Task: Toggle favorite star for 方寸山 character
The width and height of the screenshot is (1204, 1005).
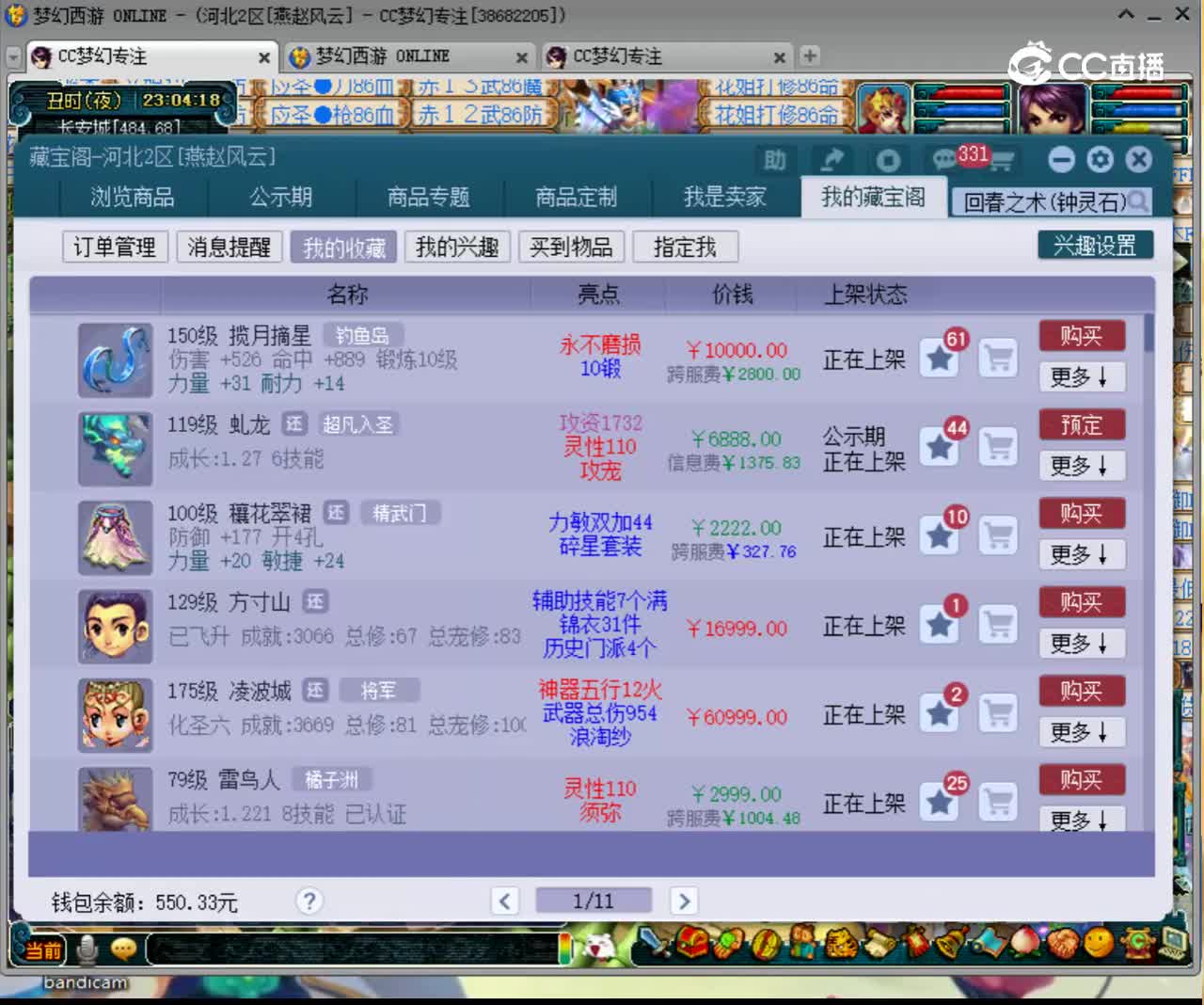Action: (x=940, y=624)
